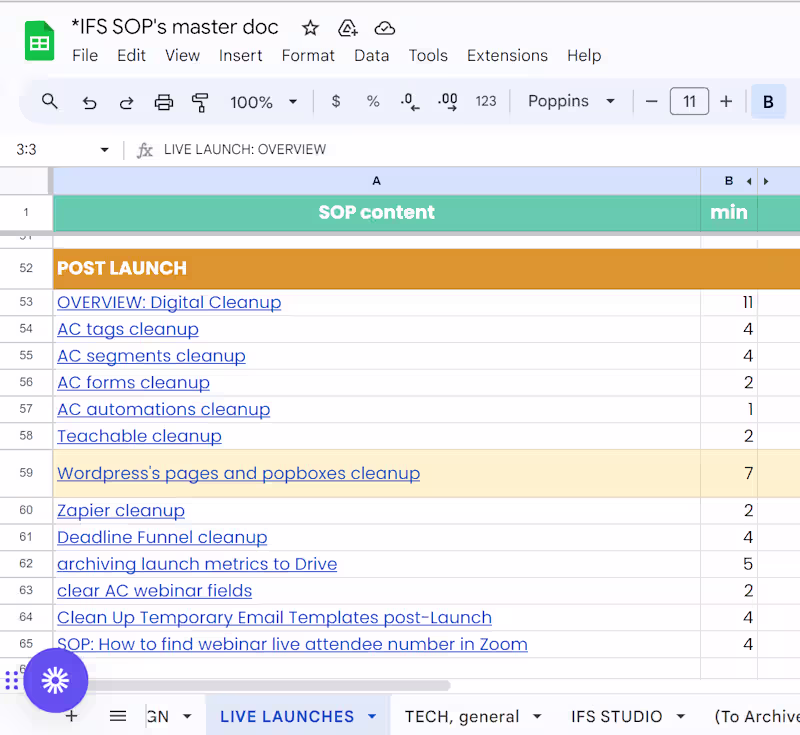The image size is (800, 735).
Task: Activate the paint format tool
Action: click(200, 103)
